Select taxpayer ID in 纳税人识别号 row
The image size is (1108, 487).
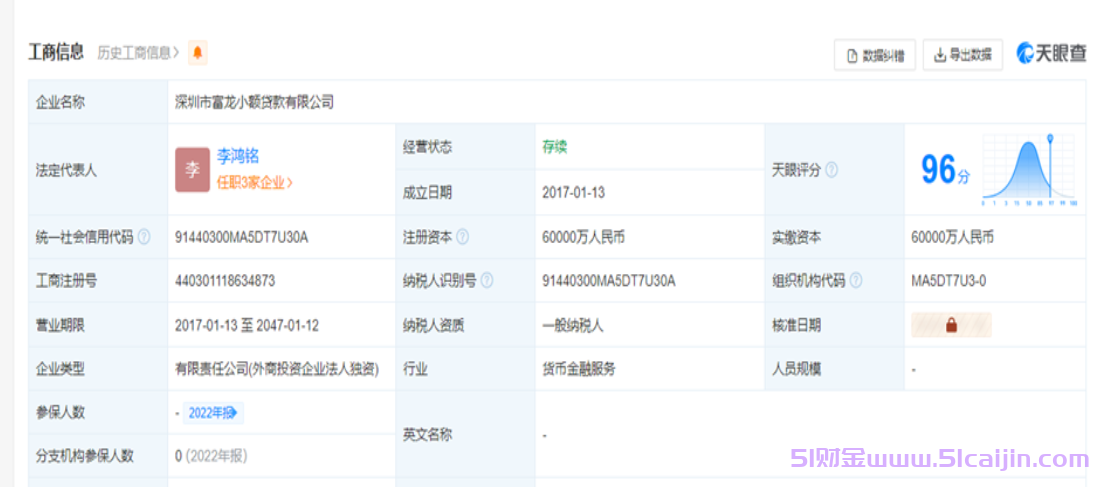click(x=608, y=281)
